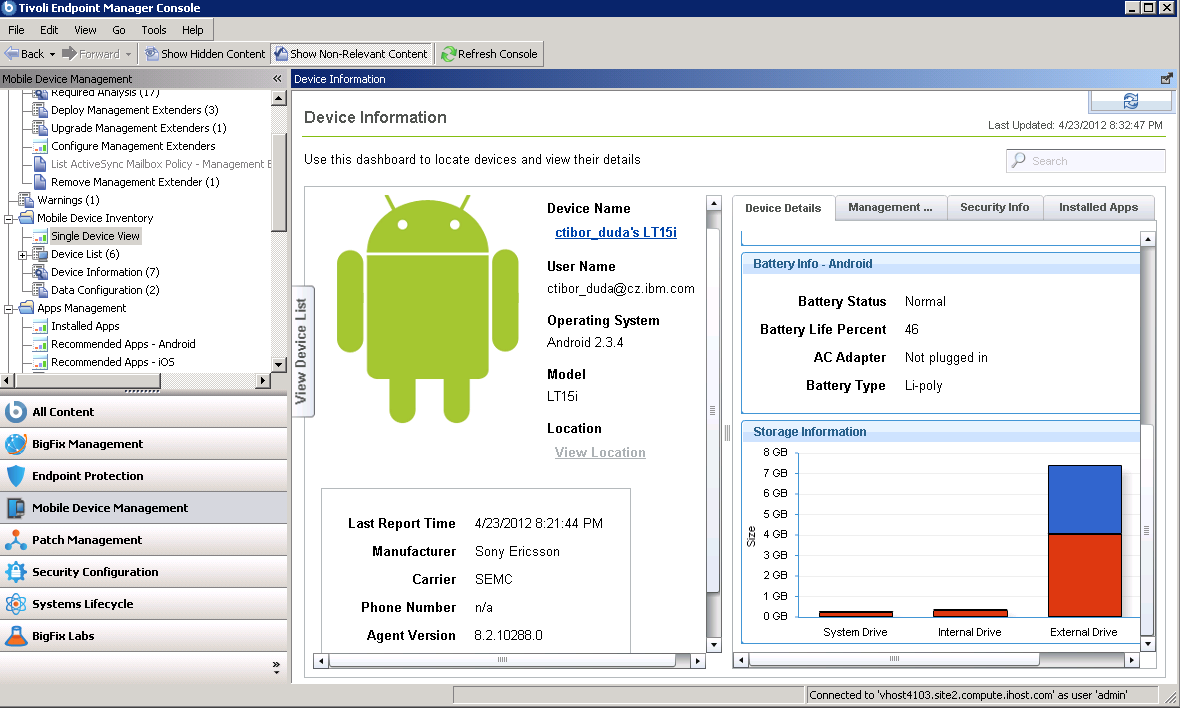Screen dimensions: 1180x708
Task: Click the device summary pane horizontal scrollbar
Action: 509,661
